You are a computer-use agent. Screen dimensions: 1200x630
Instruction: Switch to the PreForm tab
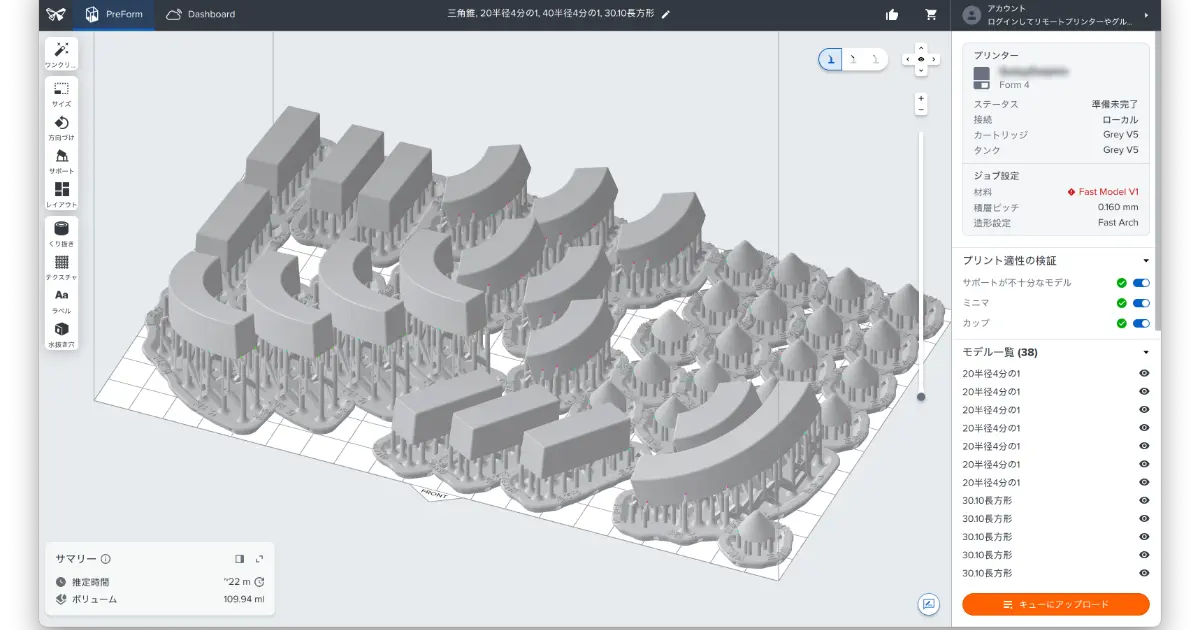click(117, 15)
